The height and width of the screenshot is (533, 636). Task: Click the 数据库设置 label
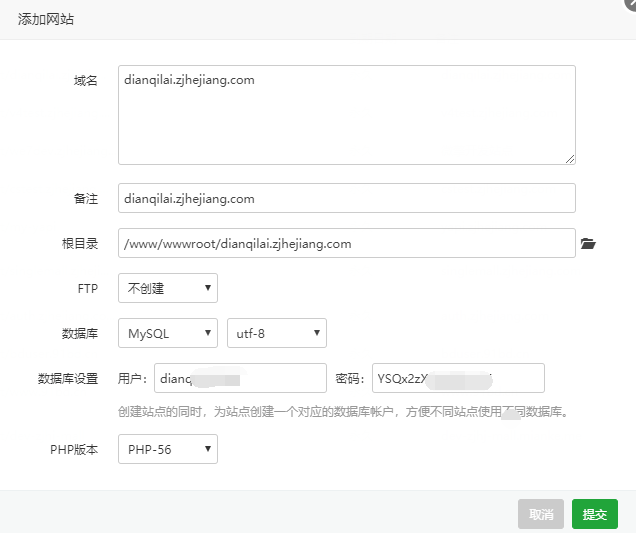[68, 378]
